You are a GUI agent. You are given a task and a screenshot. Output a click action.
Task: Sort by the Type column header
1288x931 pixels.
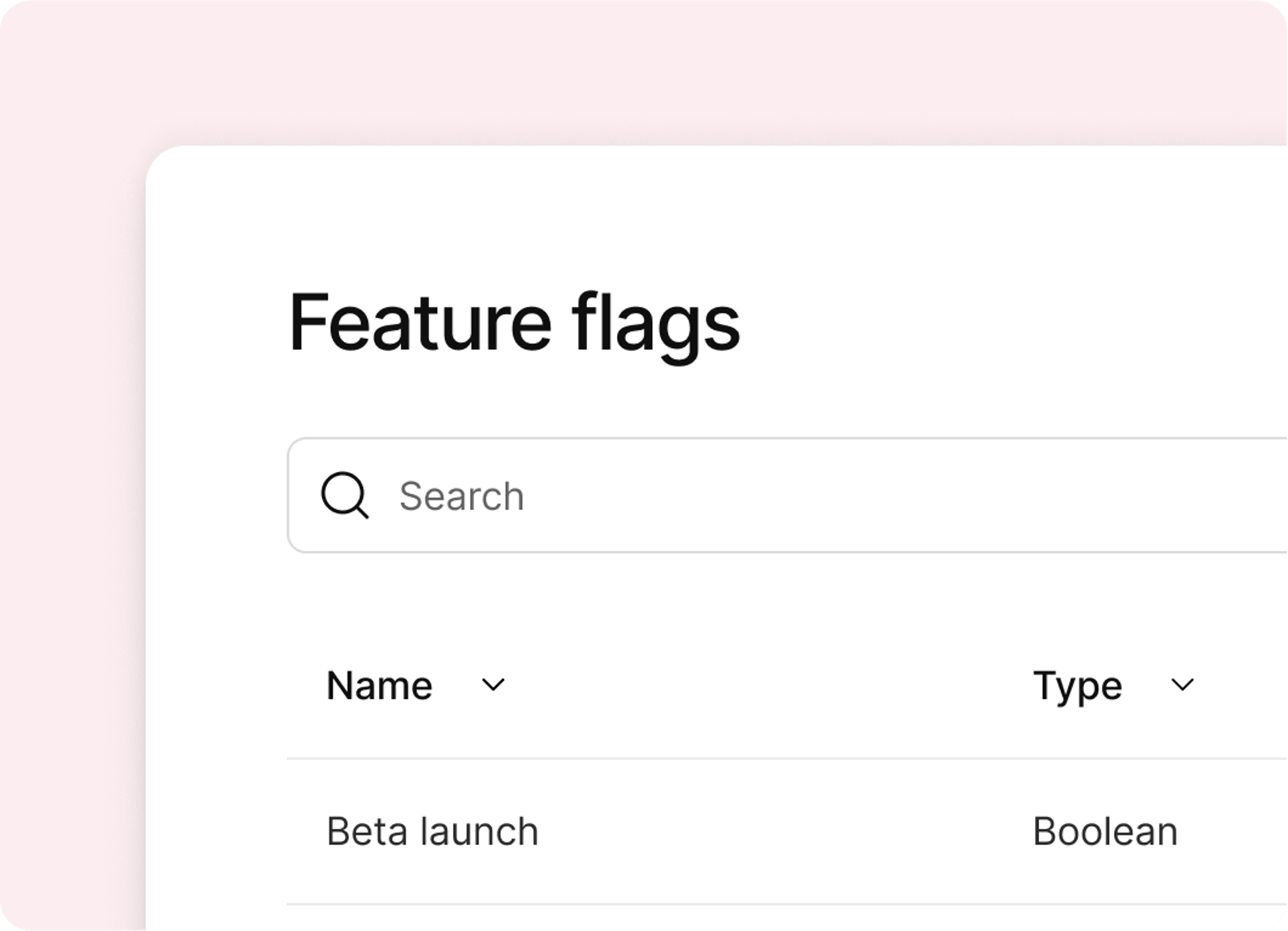(1077, 686)
